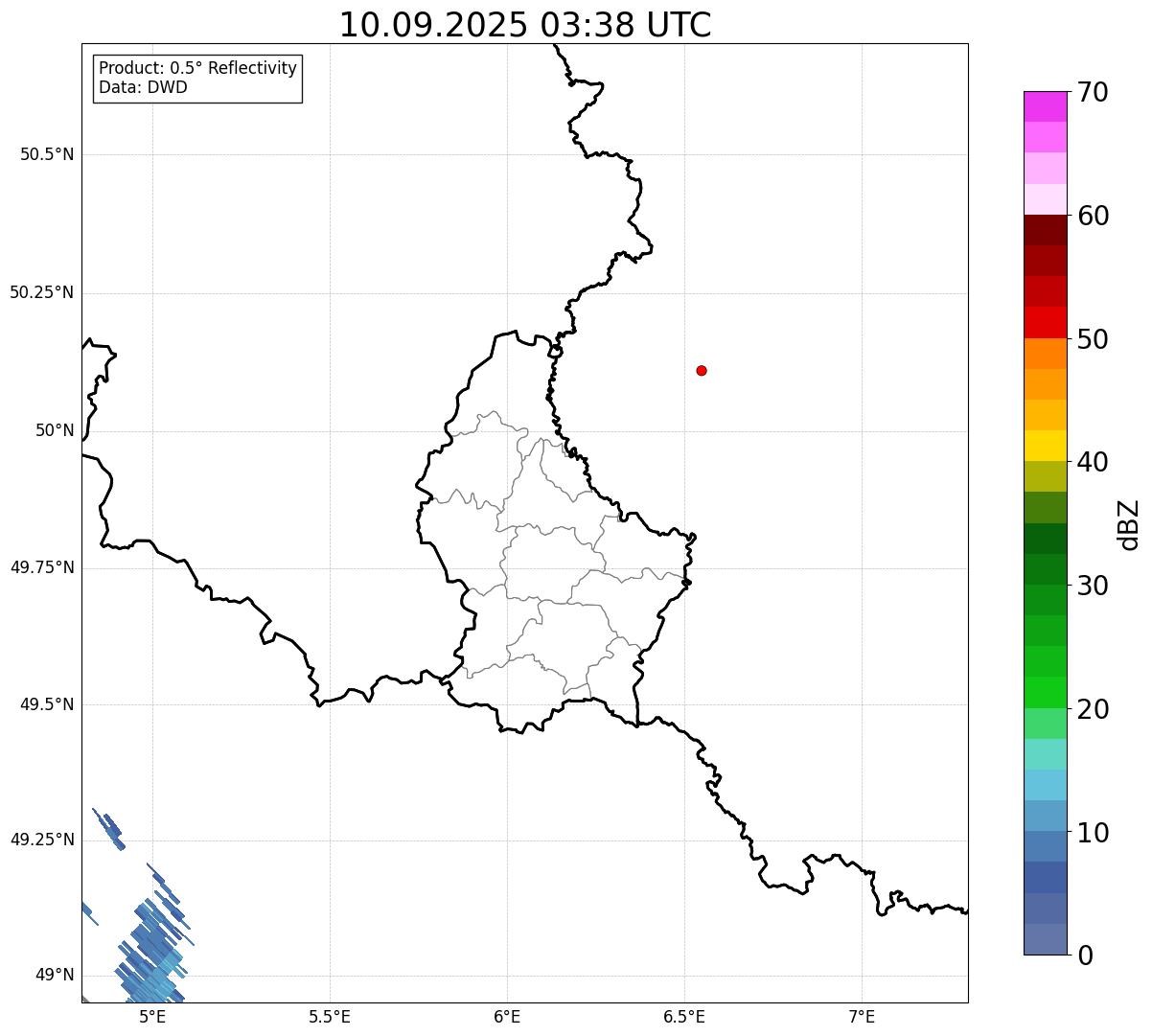This screenshot has width=1152, height=1036.
Task: Click the yellow colorbar segment above 40
Action: pyautogui.click(x=1045, y=446)
